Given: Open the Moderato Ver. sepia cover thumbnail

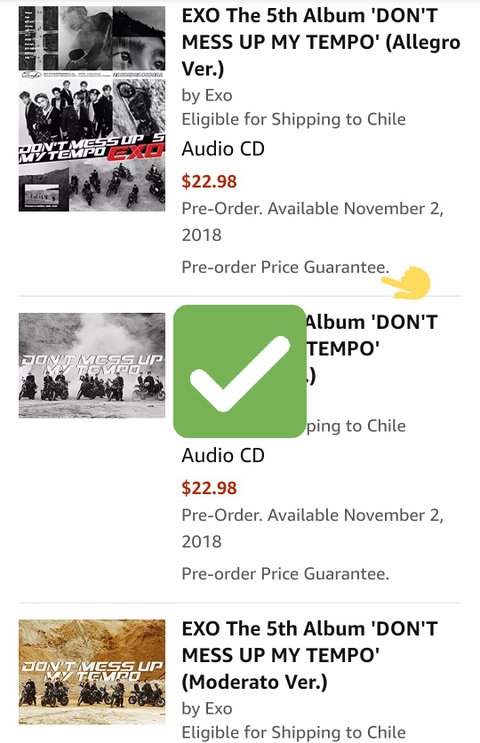Looking at the screenshot, I should (x=92, y=671).
